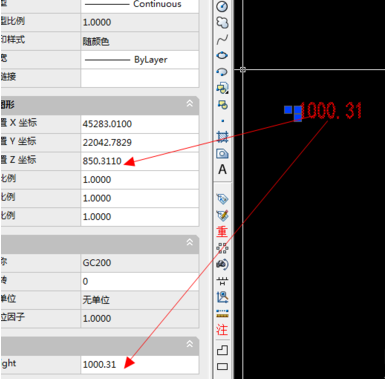Image resolution: width=385 pixels, height=379 pixels.
Task: Click the blue tag icon in toolbar
Action: [222, 199]
